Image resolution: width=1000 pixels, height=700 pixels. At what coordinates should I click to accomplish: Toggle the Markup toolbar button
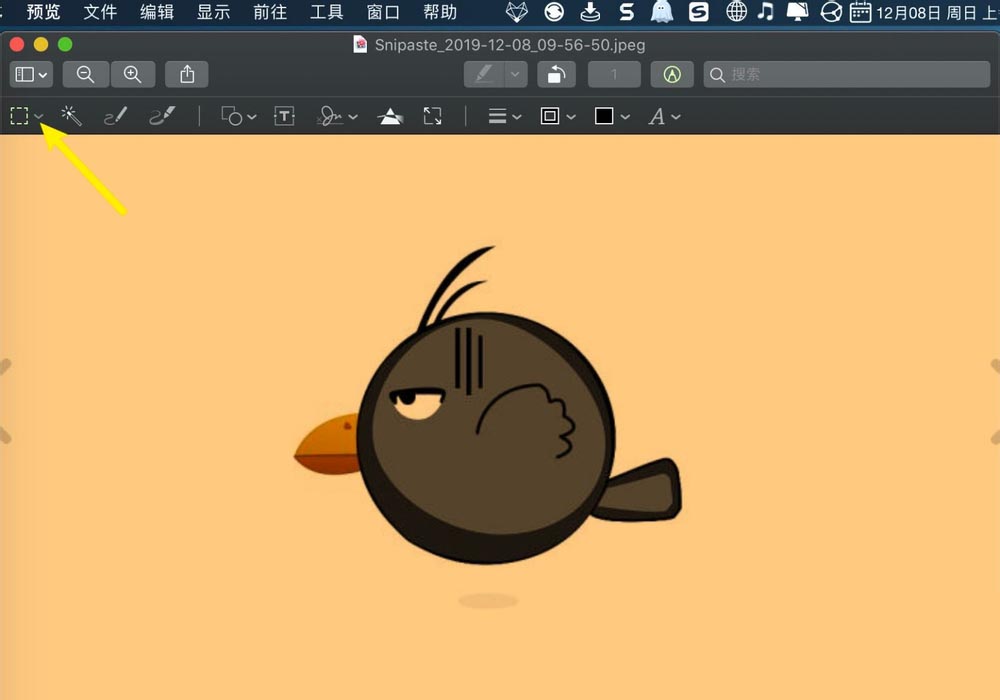click(672, 75)
